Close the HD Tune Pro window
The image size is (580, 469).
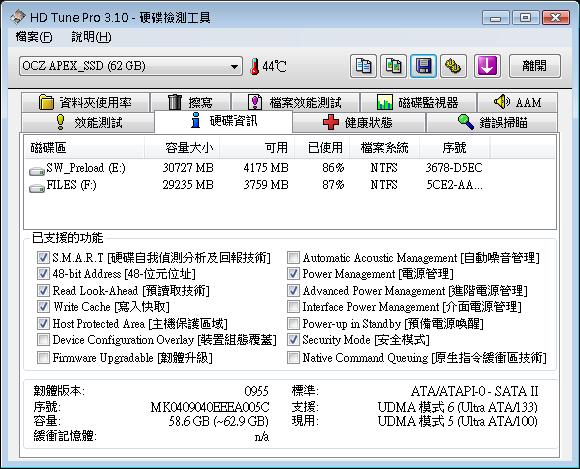(556, 17)
